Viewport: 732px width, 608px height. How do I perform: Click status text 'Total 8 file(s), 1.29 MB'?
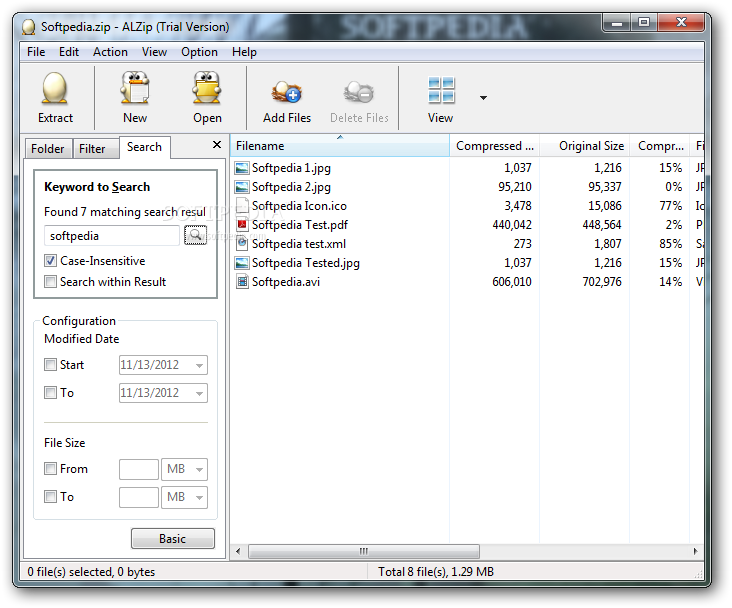436,572
